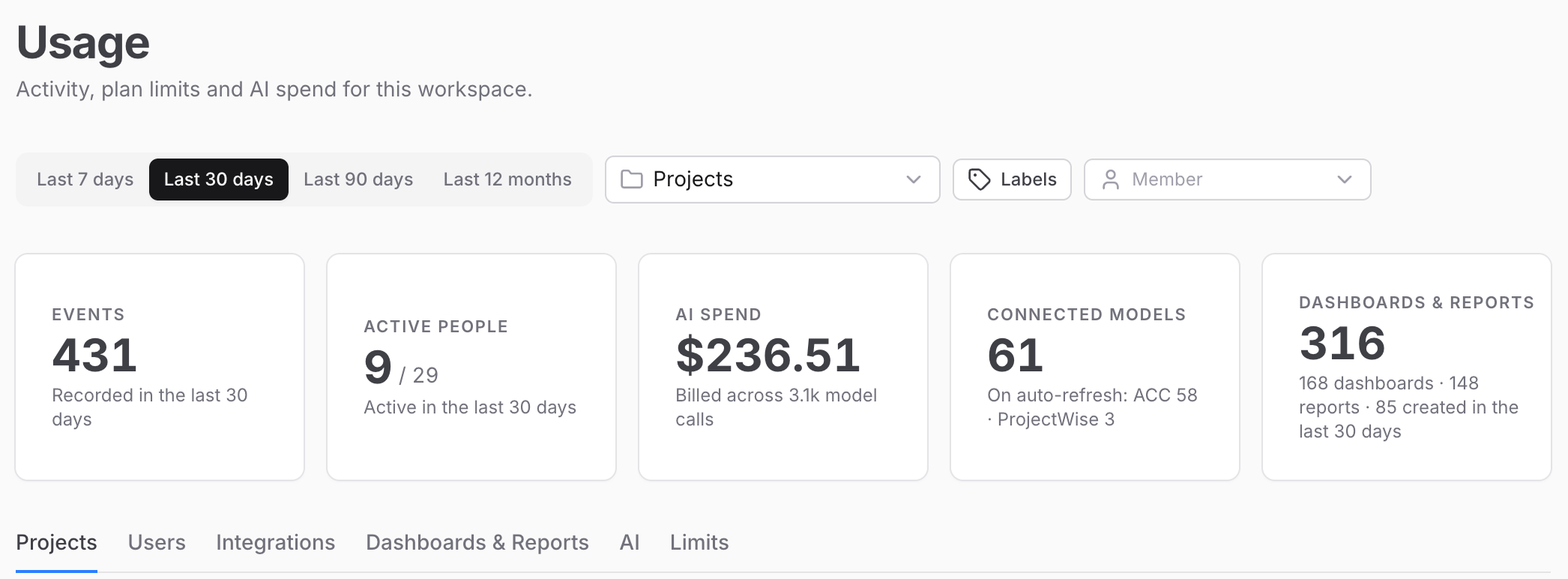Click the ACTIVE PEOPLE card label

tap(435, 326)
